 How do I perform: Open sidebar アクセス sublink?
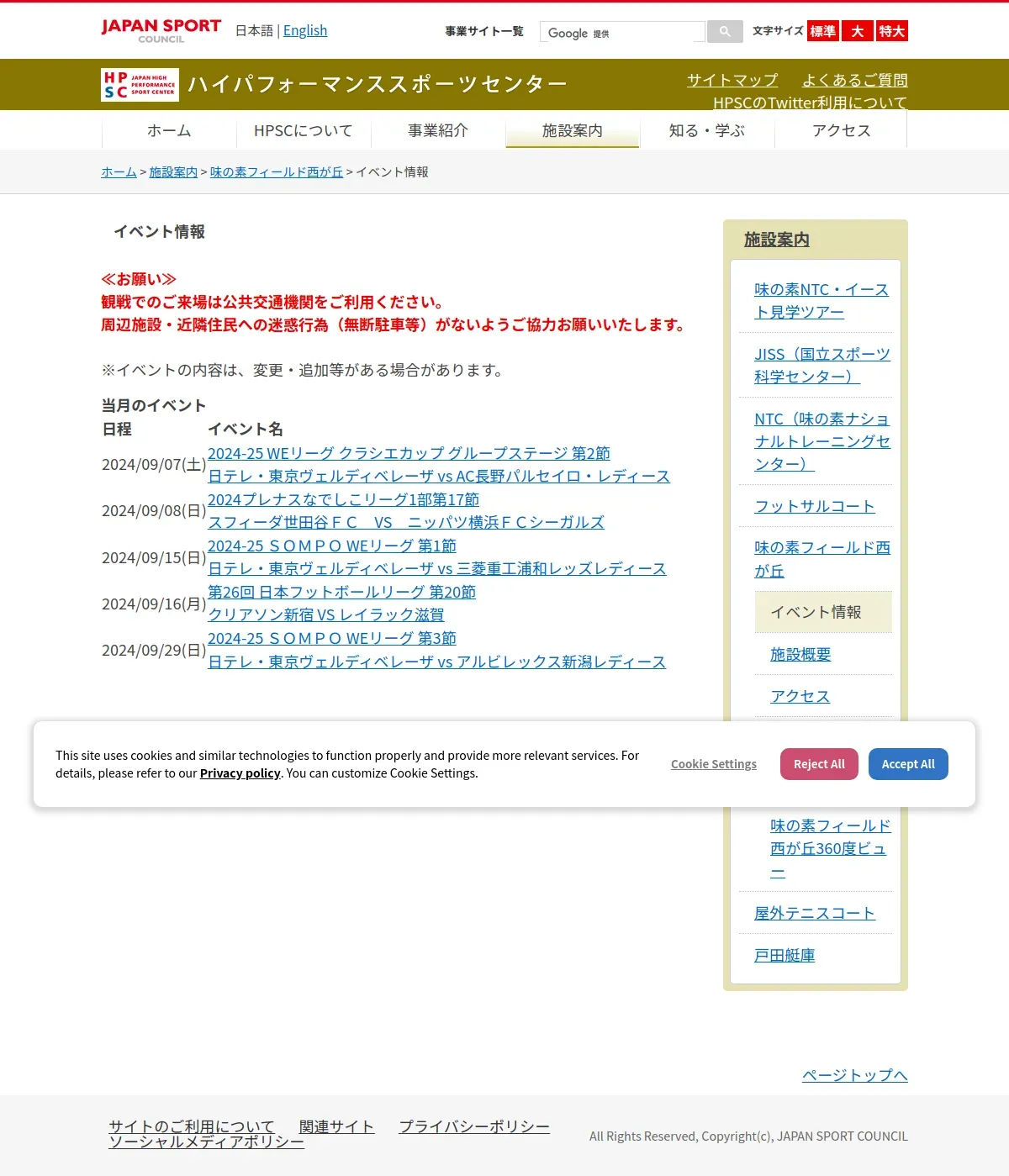[x=800, y=696]
